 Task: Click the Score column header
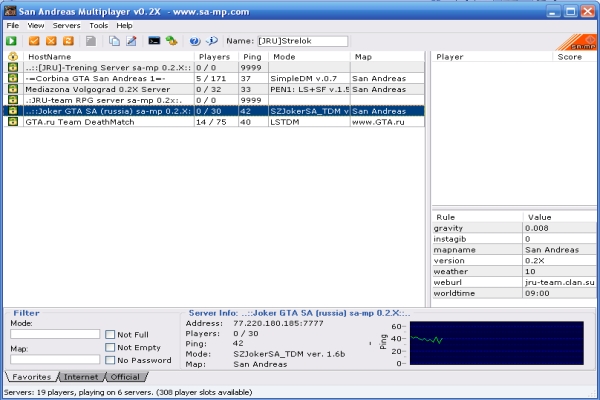(575, 57)
